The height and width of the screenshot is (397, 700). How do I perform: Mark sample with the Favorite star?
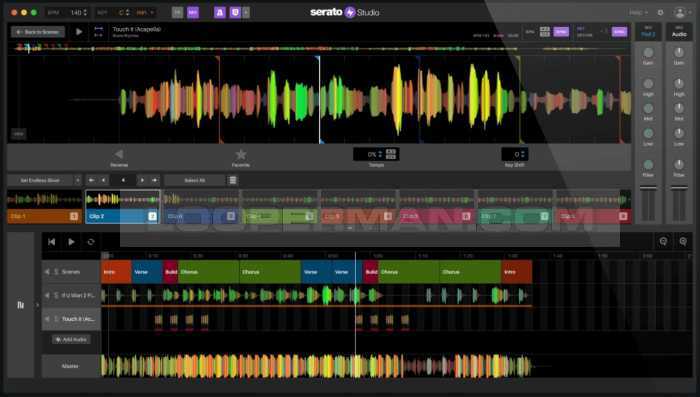241,155
